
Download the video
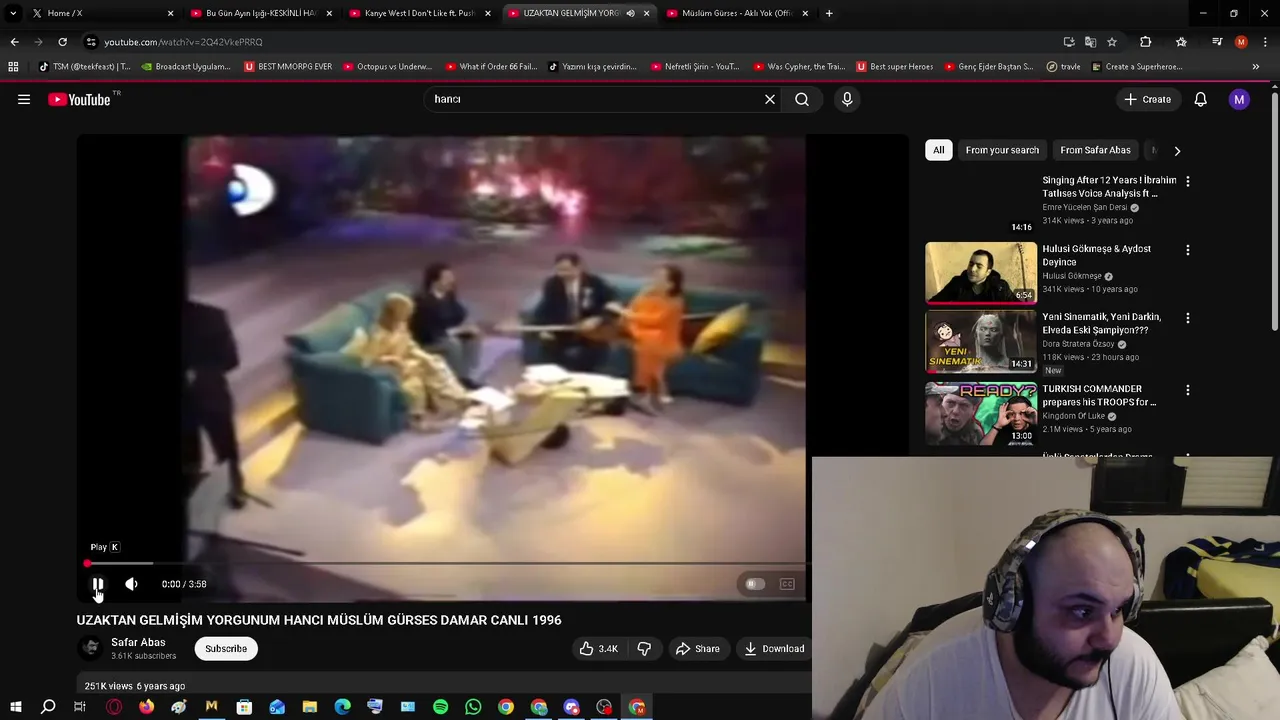coord(774,648)
